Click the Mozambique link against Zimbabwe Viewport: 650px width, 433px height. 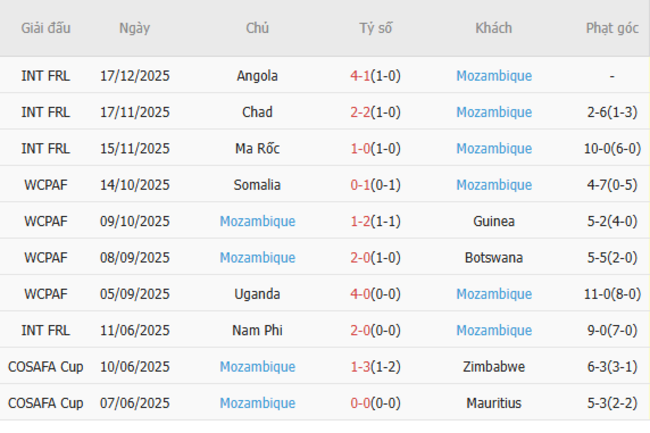(257, 367)
